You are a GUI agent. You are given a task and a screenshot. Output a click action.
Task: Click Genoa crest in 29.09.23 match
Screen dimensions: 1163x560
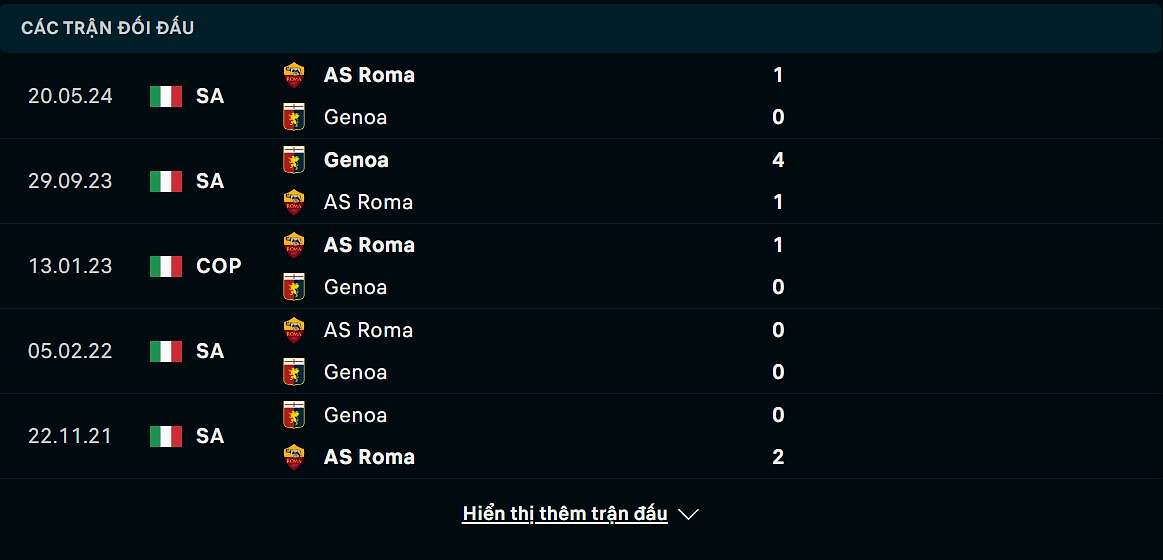[x=294, y=160]
